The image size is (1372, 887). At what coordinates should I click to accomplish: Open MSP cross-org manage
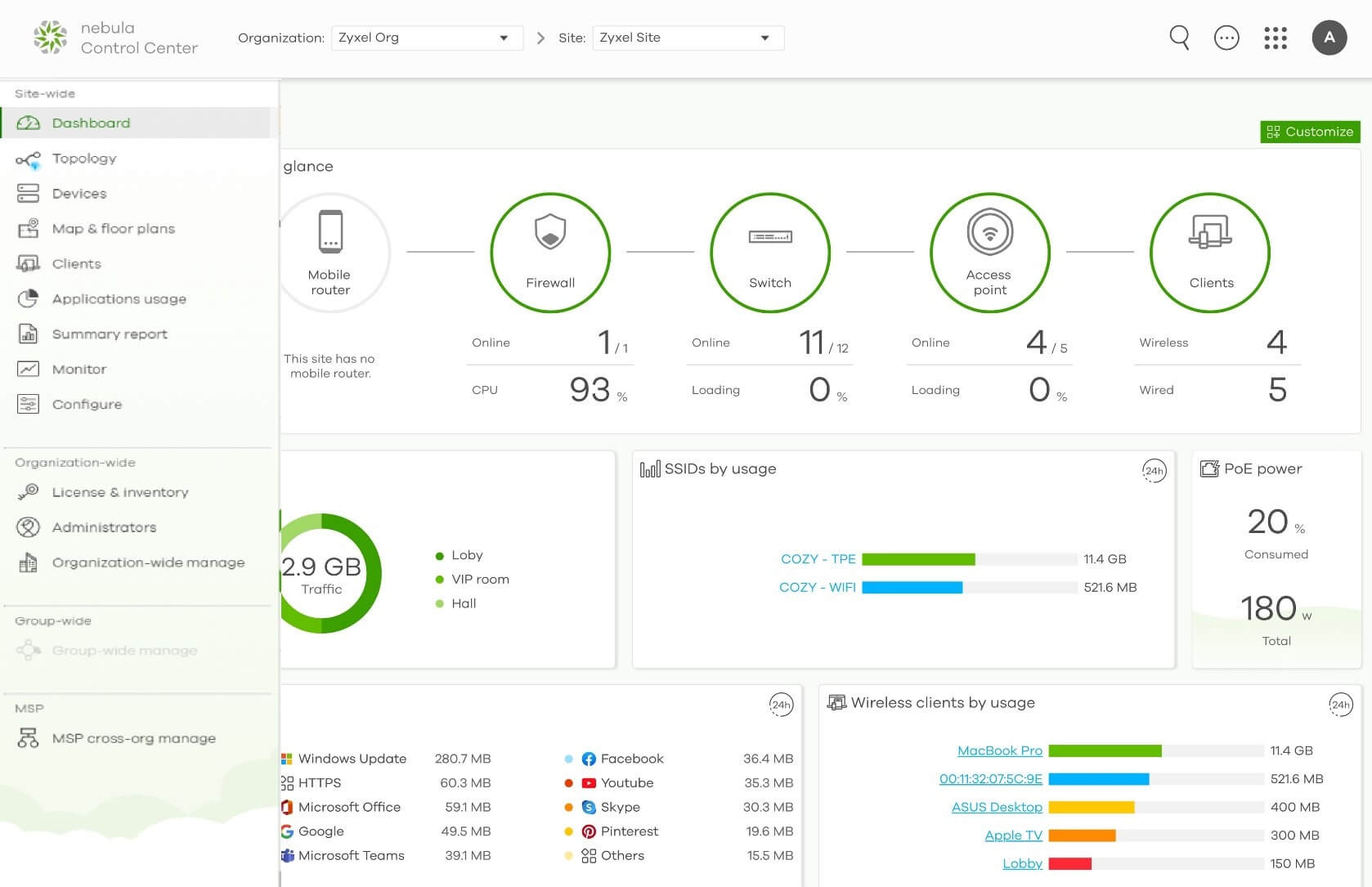(133, 738)
